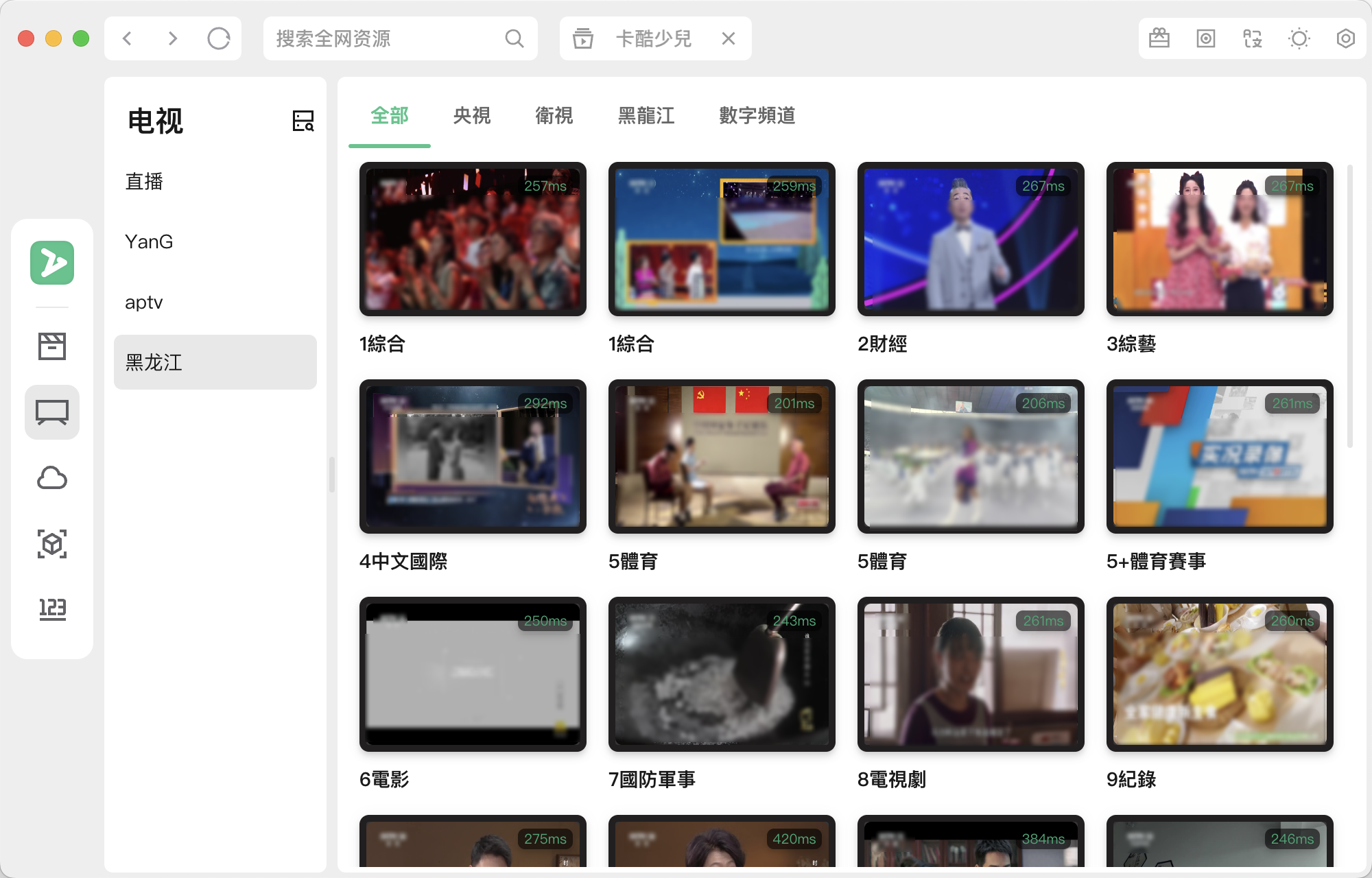Select the YanG source in list
The height and width of the screenshot is (878, 1372).
pyautogui.click(x=149, y=241)
